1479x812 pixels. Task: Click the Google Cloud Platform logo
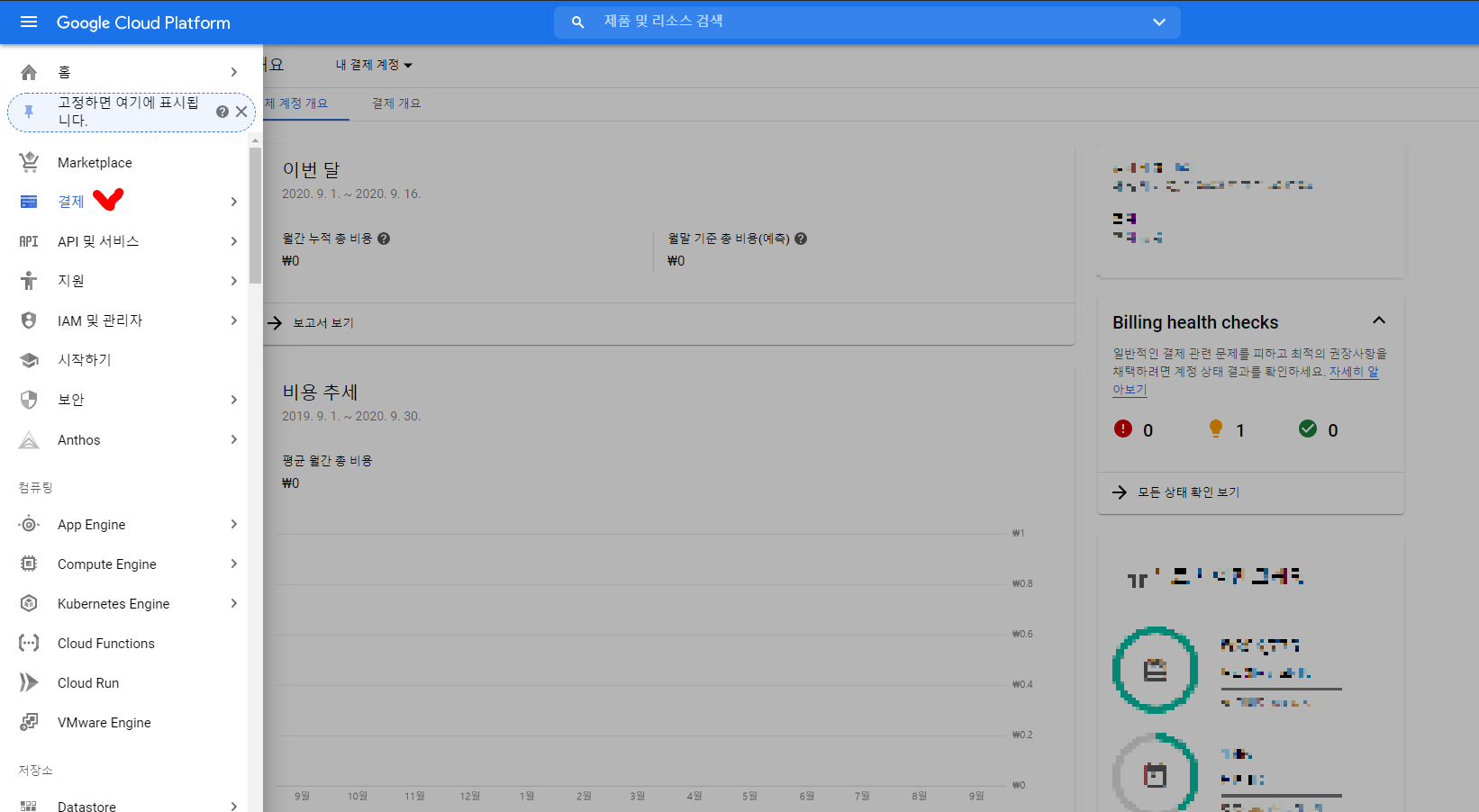click(x=143, y=23)
